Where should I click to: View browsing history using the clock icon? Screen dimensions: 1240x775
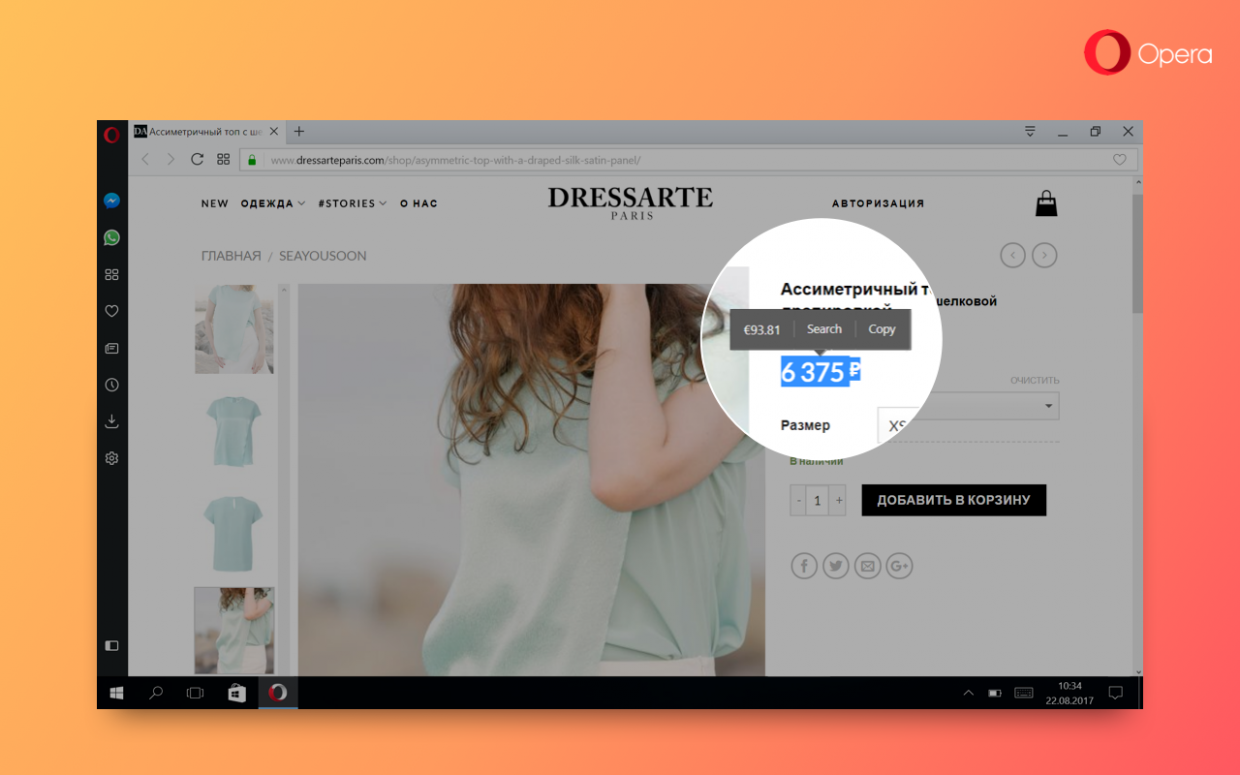point(111,384)
